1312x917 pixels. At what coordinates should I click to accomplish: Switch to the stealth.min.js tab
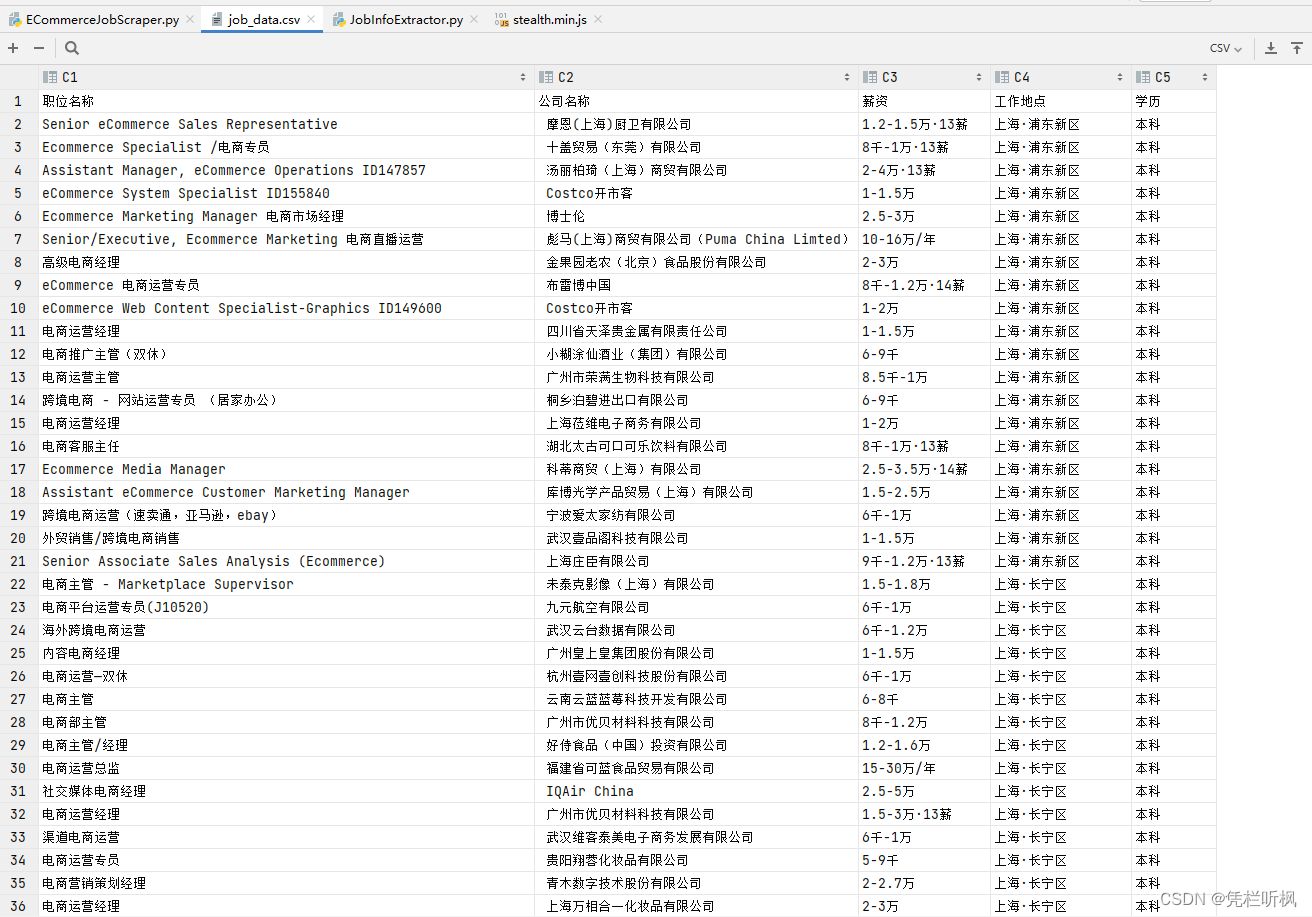547,20
